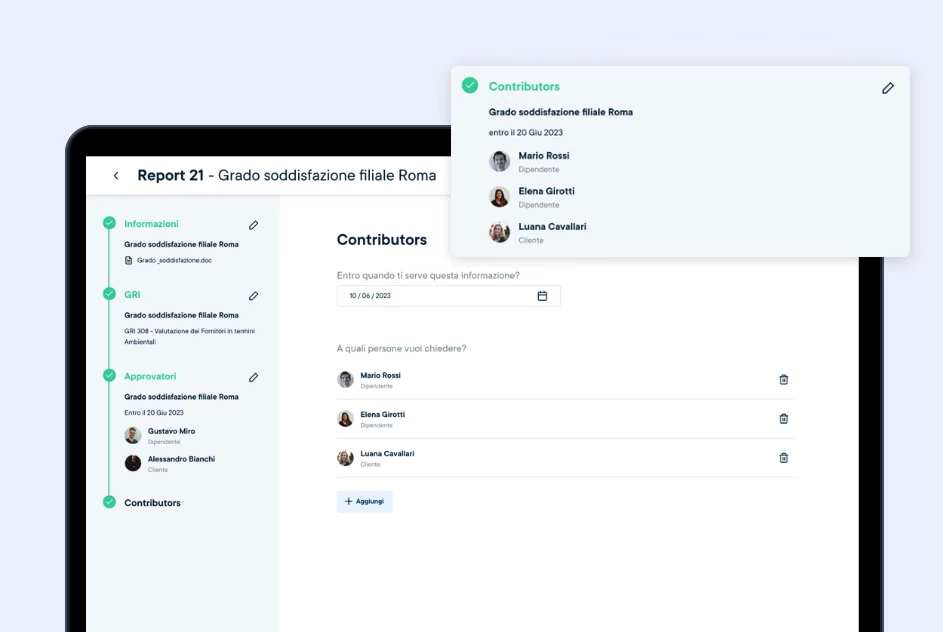
Task: Click 'Entro il 20 Giu 2023' under Approvatori
Action: (154, 413)
